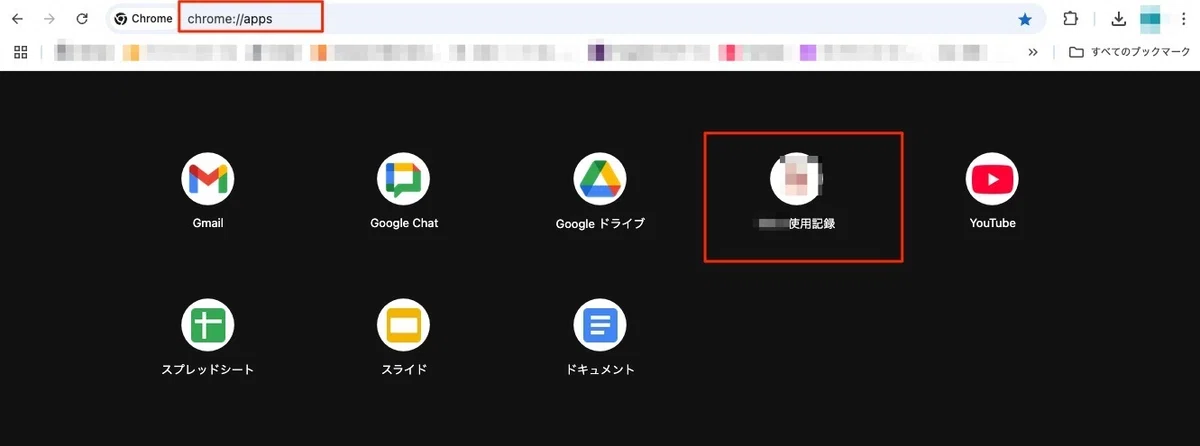Screen dimensions: 1200x446
Task: Open the ドキュメント app icon
Action: point(600,326)
